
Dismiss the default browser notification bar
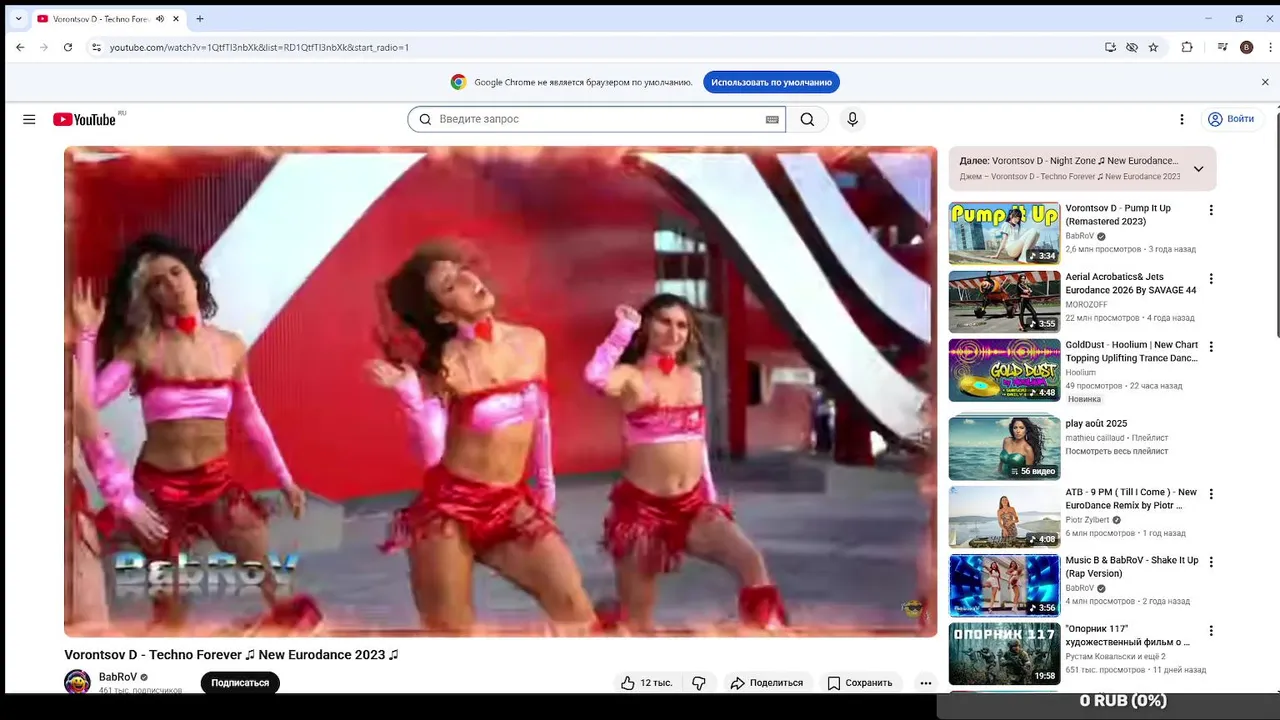pyautogui.click(x=1264, y=82)
